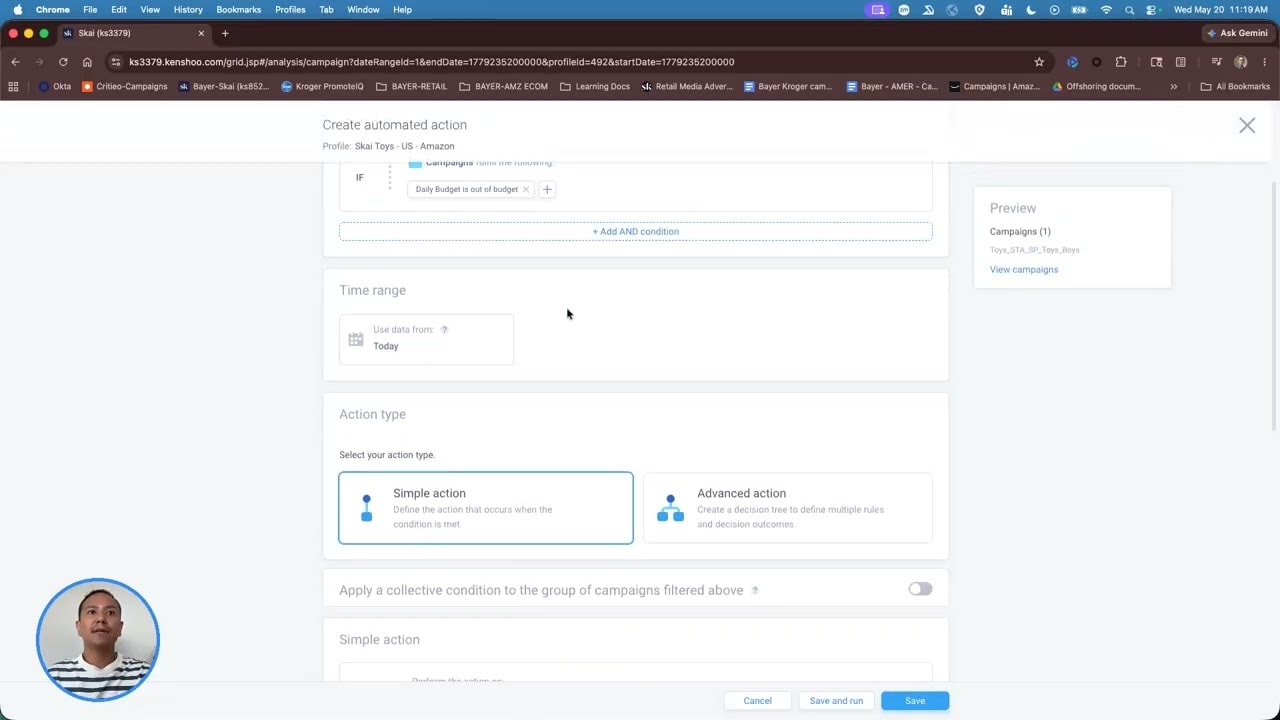Reload the current page
This screenshot has height=720, width=1280.
coord(63,62)
